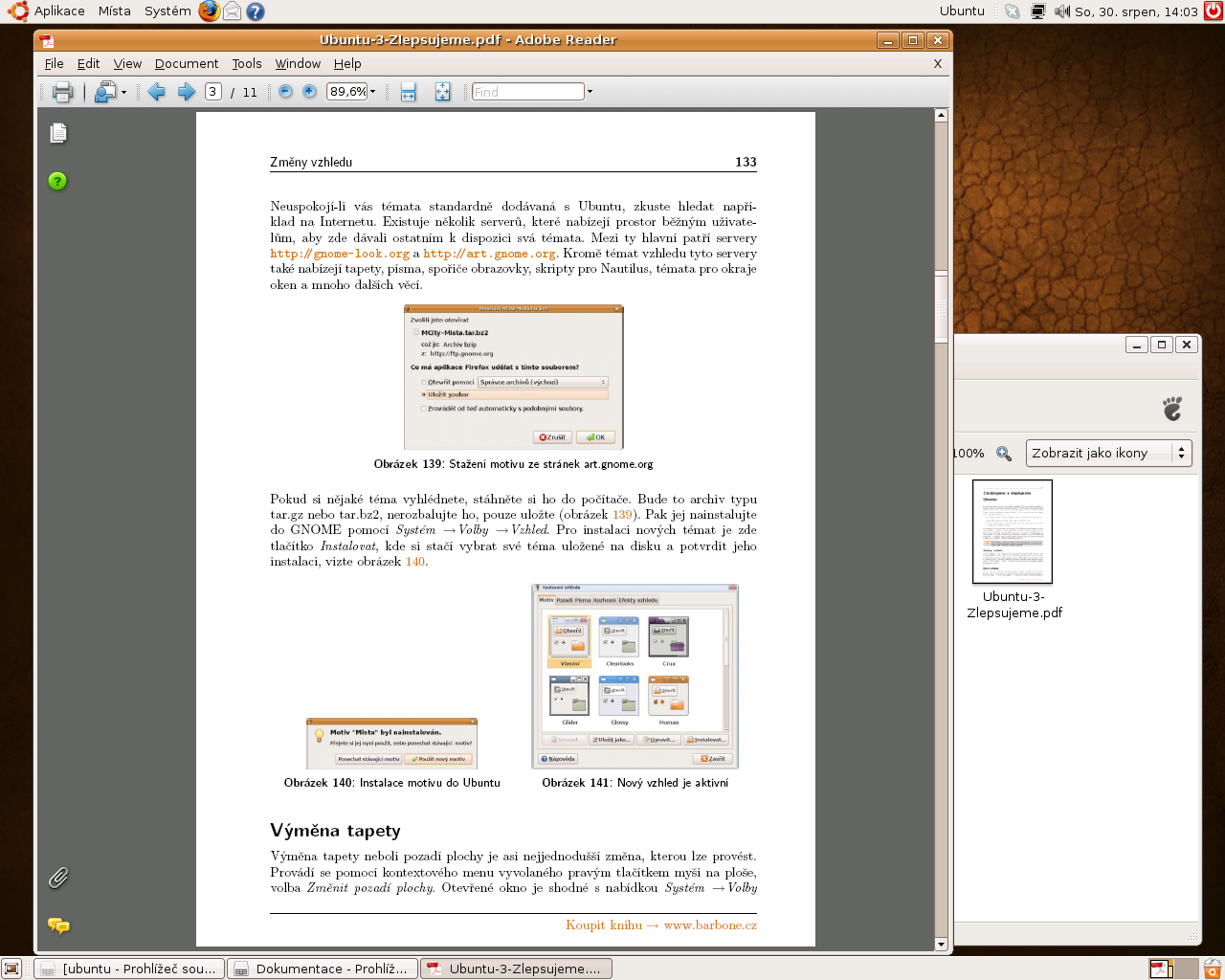Open the 'Zobrazit jako ikony' view selector
The height and width of the screenshot is (980, 1225).
click(x=1108, y=453)
